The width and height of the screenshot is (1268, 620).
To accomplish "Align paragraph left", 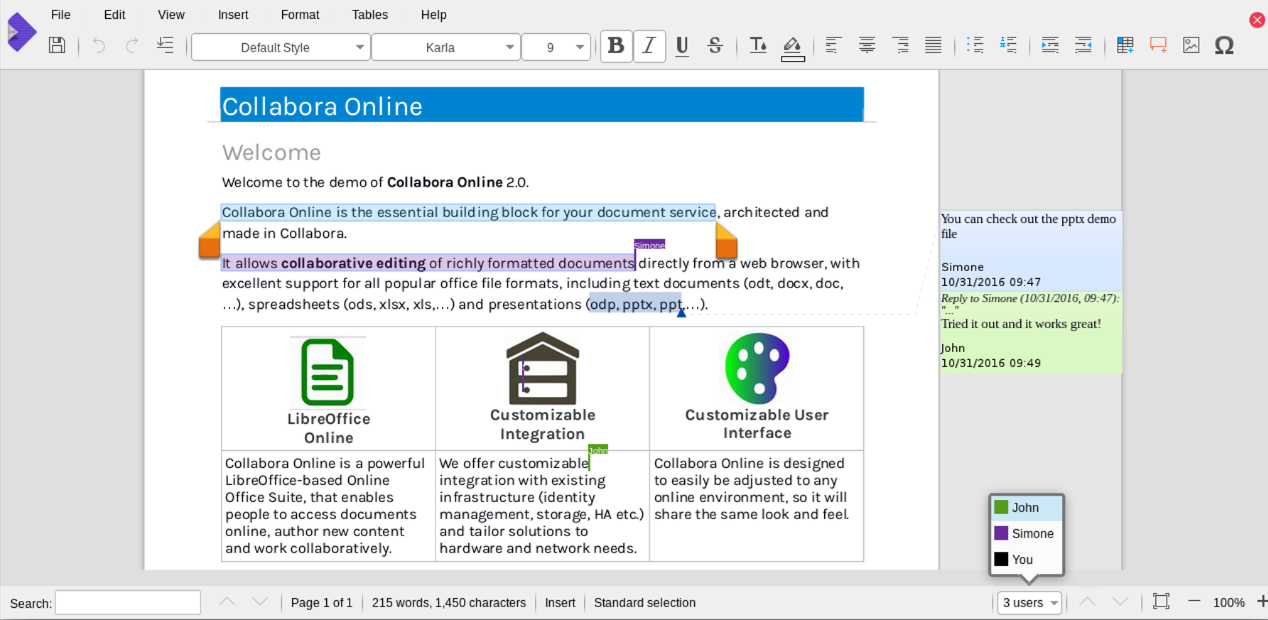I will click(x=833, y=45).
